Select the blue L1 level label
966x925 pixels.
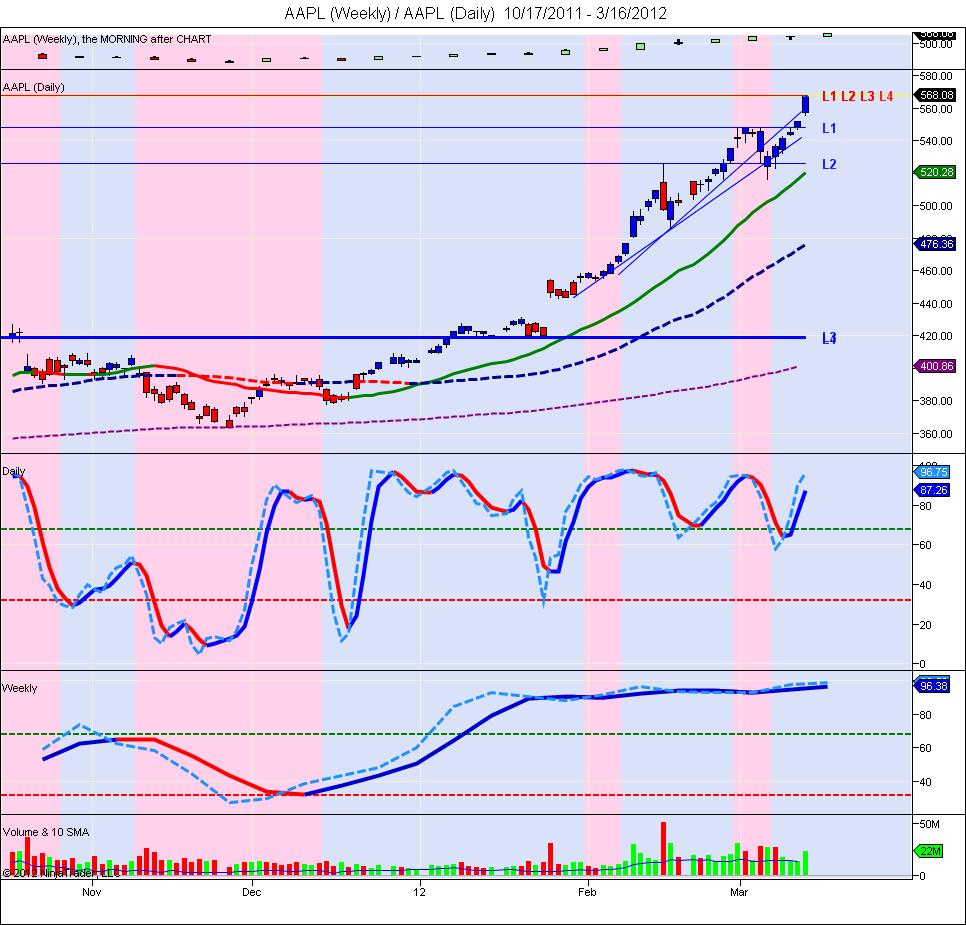pyautogui.click(x=829, y=128)
